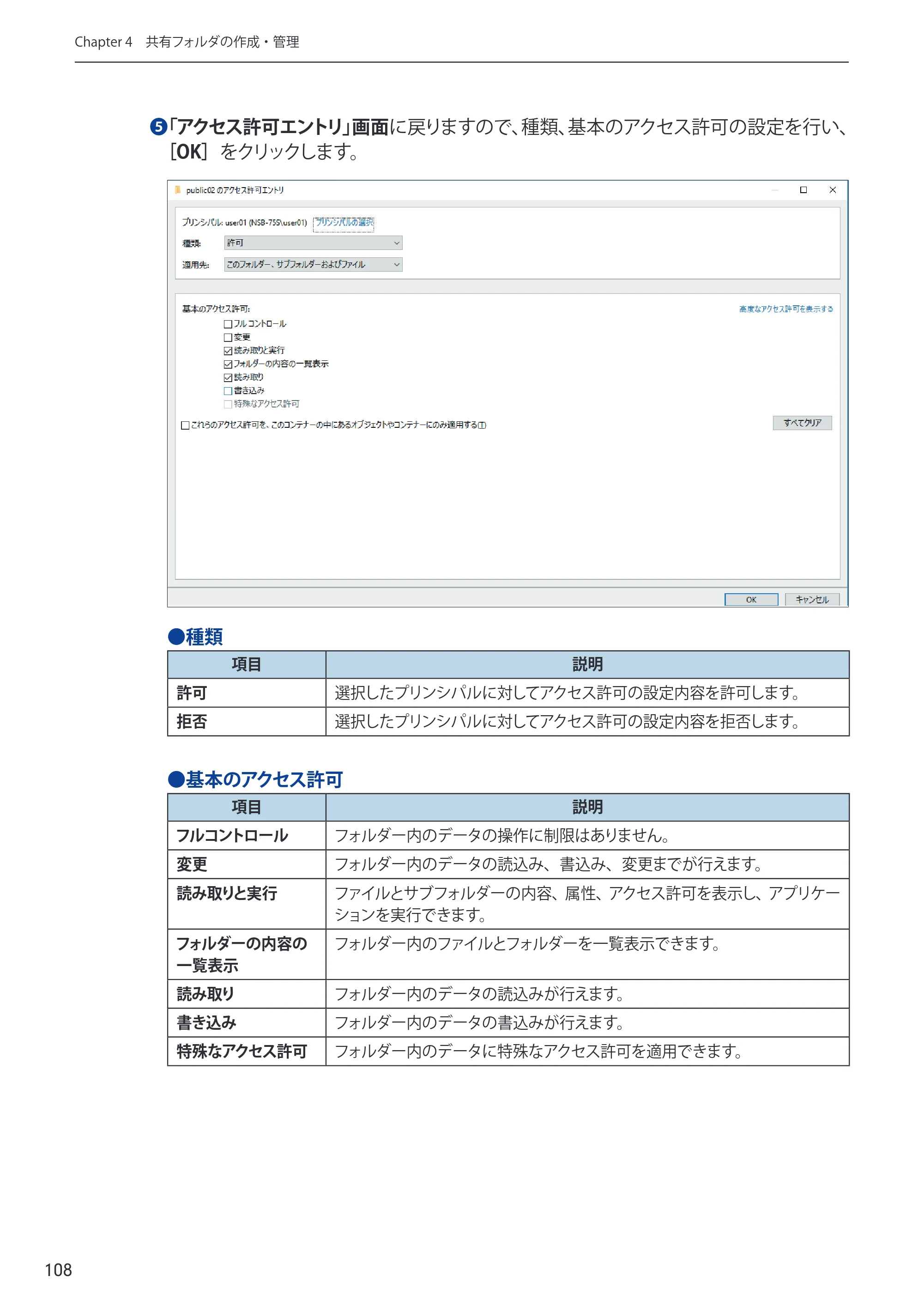Image resolution: width=924 pixels, height=1307 pixels.
Task: Click the '変更' table cell
Action: 247,864
